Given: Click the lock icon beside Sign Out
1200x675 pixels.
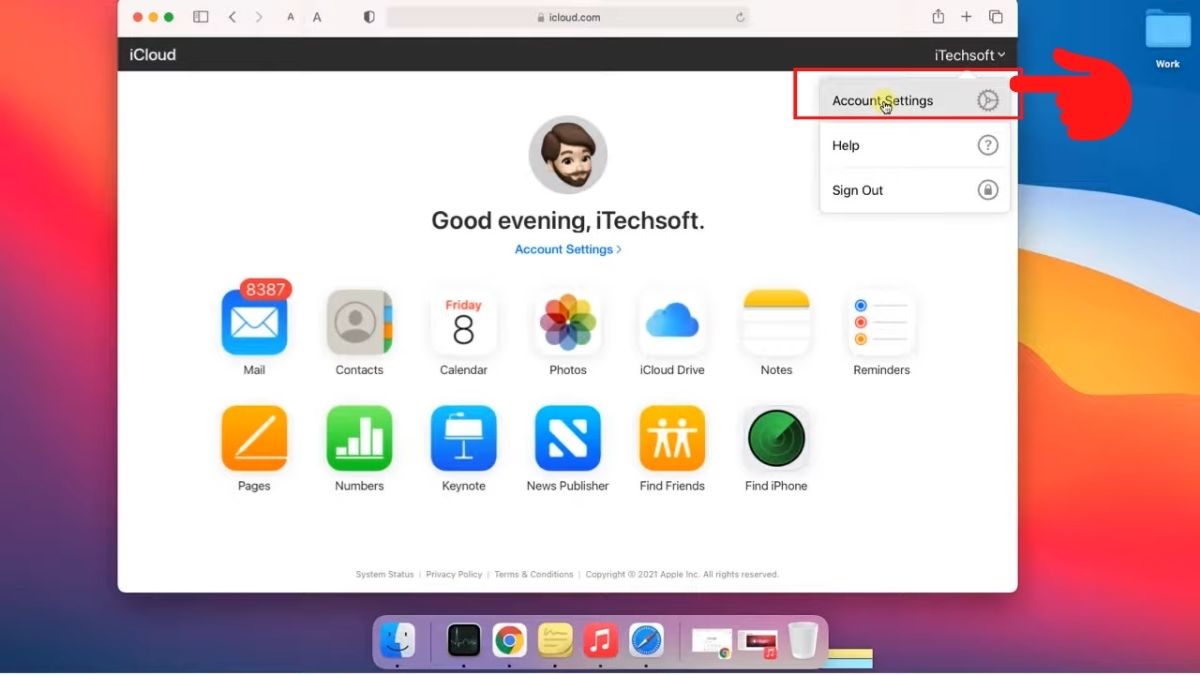Looking at the screenshot, I should tap(988, 190).
